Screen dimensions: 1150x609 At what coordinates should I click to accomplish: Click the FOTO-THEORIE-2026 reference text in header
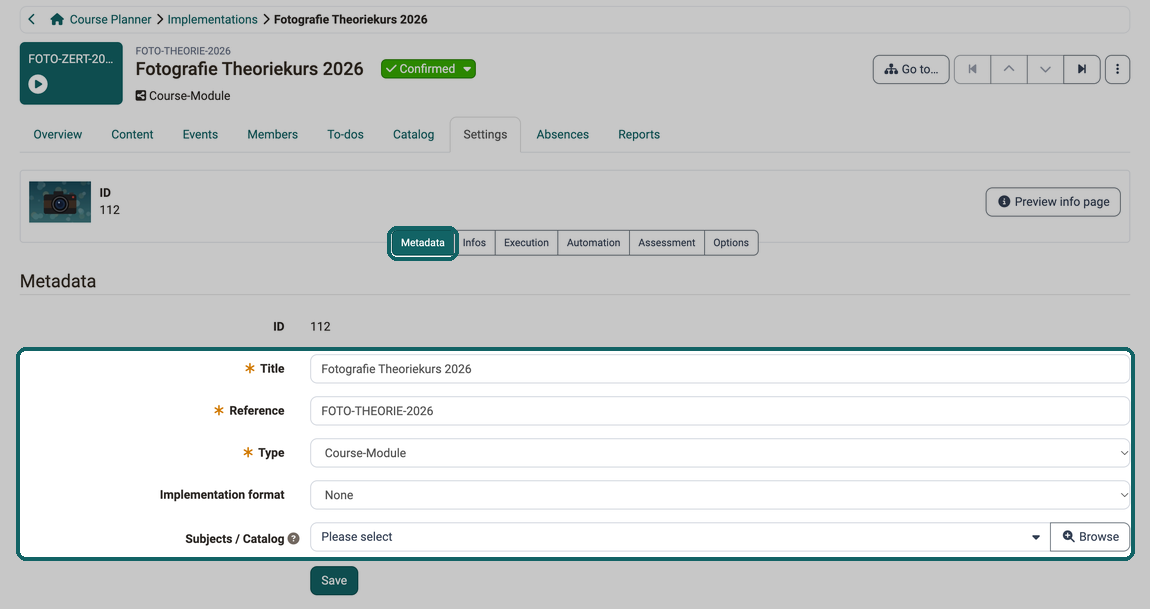click(183, 51)
